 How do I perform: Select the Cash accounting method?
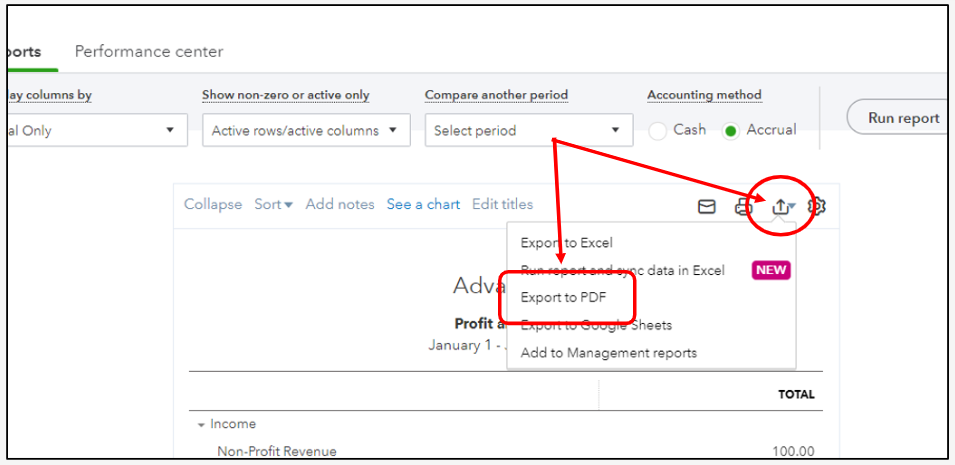click(658, 131)
